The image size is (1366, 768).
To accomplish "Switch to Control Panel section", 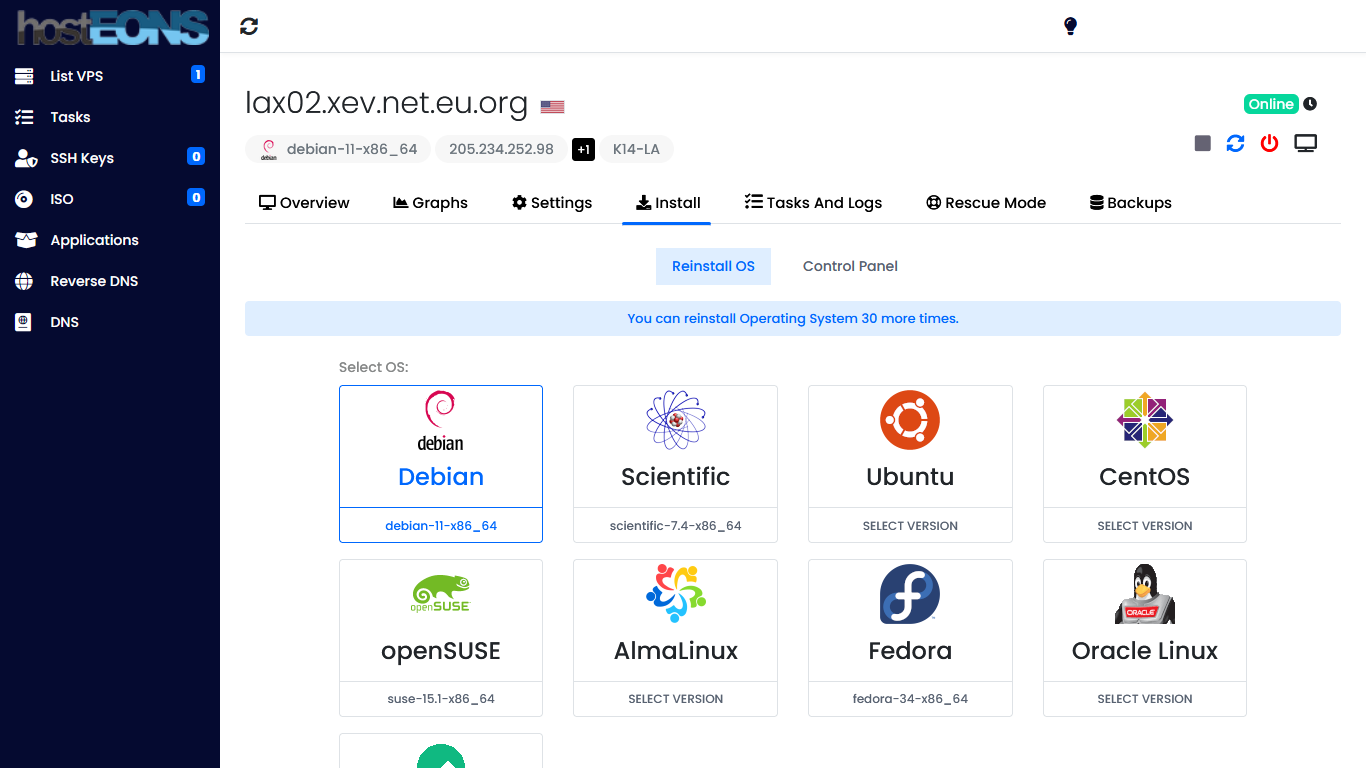I will [x=850, y=266].
